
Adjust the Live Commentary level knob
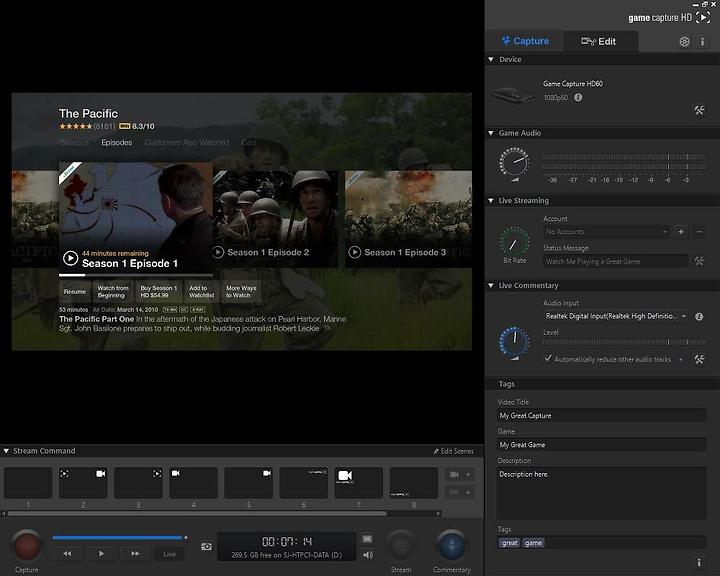pyautogui.click(x=514, y=342)
